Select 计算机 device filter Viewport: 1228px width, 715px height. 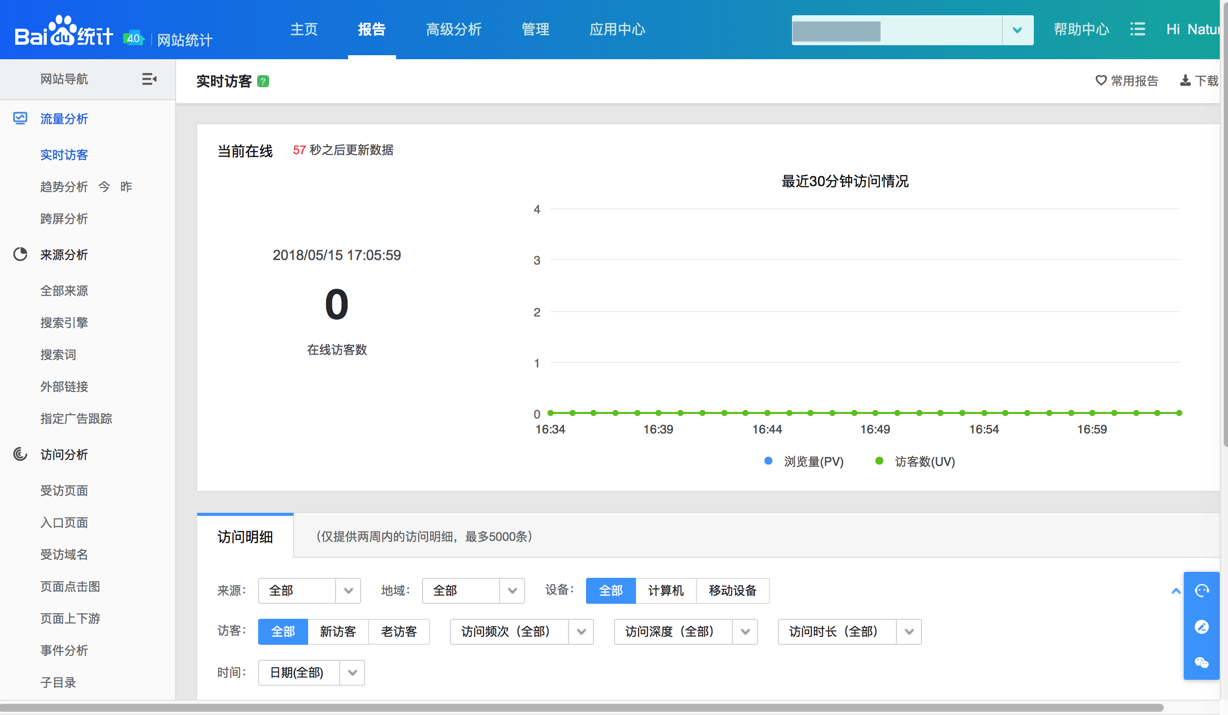pyautogui.click(x=665, y=591)
